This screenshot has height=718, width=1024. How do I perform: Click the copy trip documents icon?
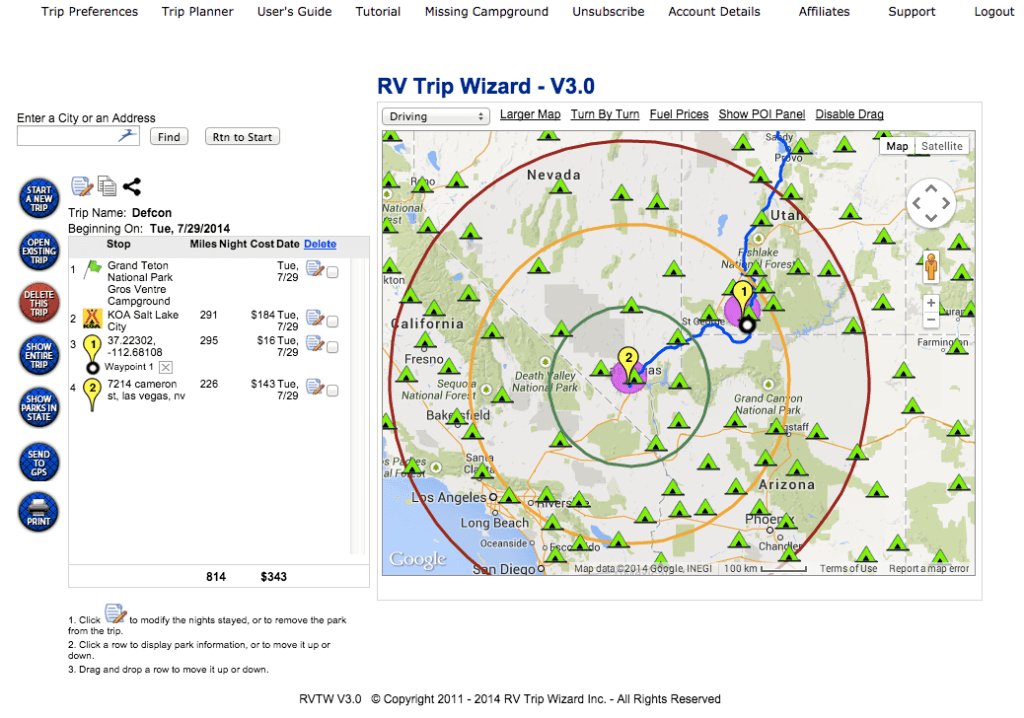pyautogui.click(x=107, y=186)
